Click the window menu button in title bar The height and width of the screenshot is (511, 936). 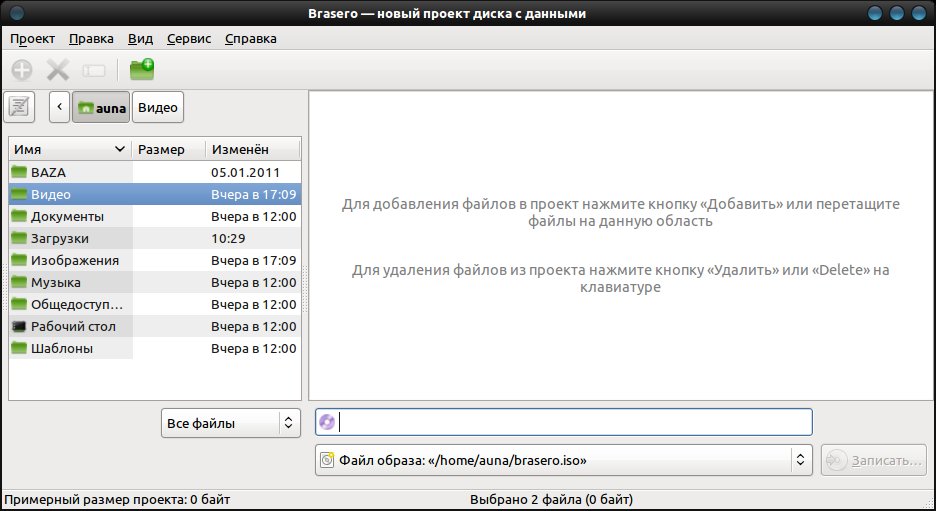17,13
